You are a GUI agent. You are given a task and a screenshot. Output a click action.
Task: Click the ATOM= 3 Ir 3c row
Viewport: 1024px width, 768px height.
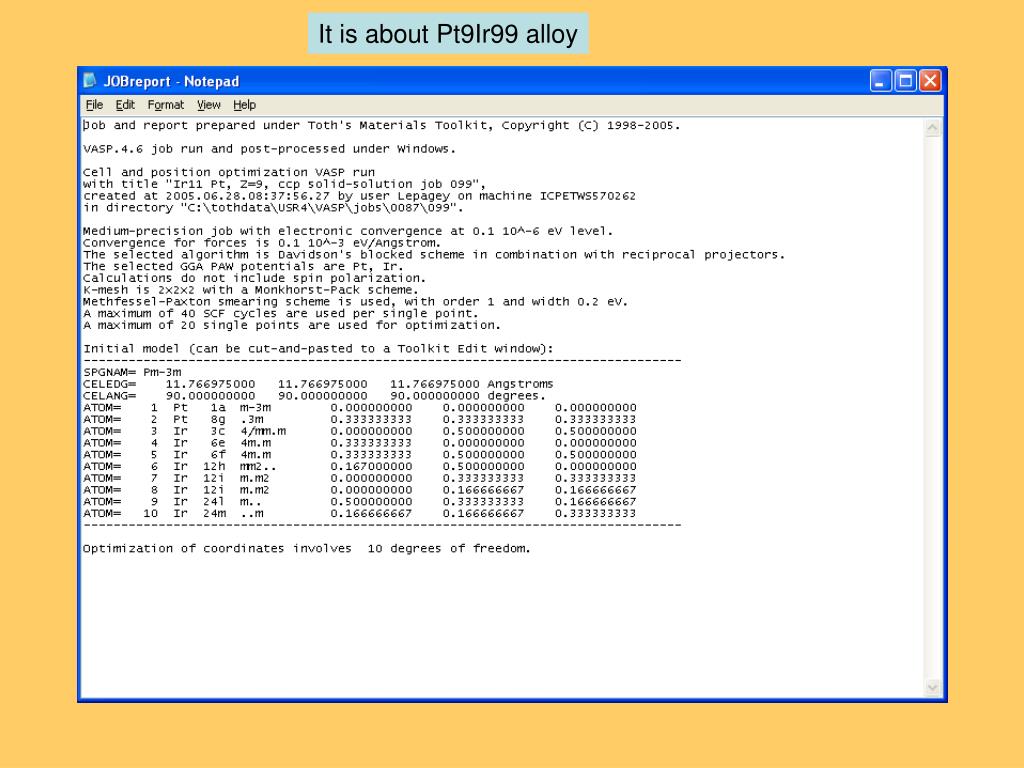tap(360, 431)
